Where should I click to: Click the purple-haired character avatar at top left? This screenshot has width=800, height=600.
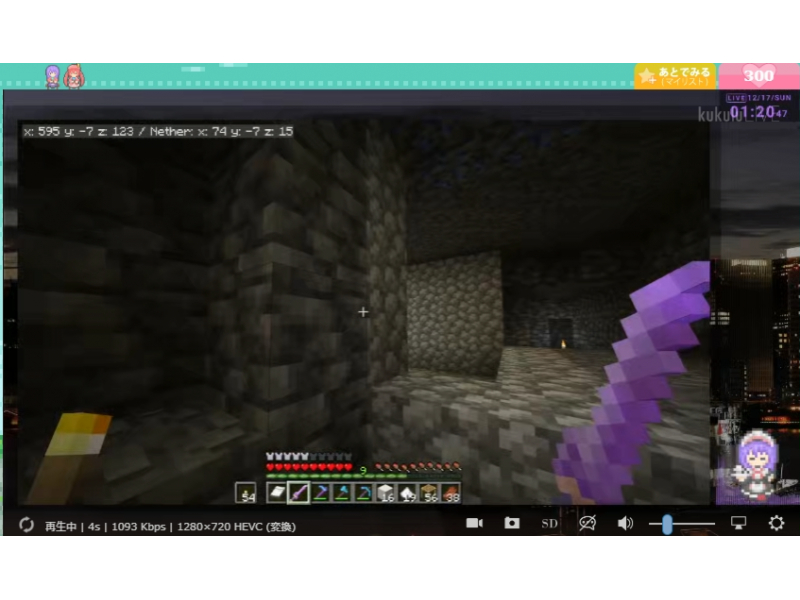(x=52, y=76)
